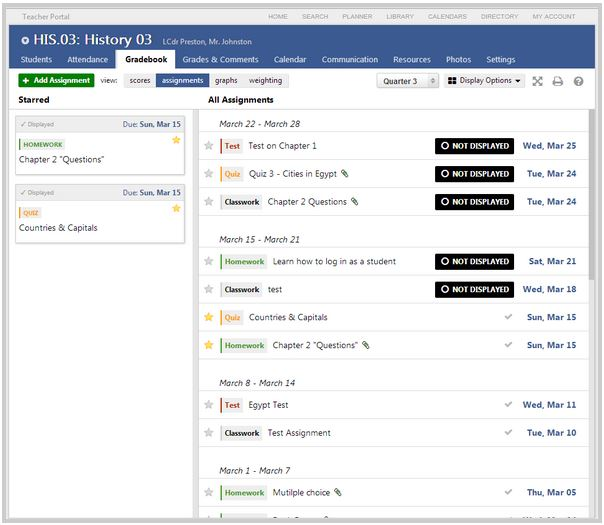Click attachment icon beside Quiz 3
604x525 pixels.
pos(345,174)
